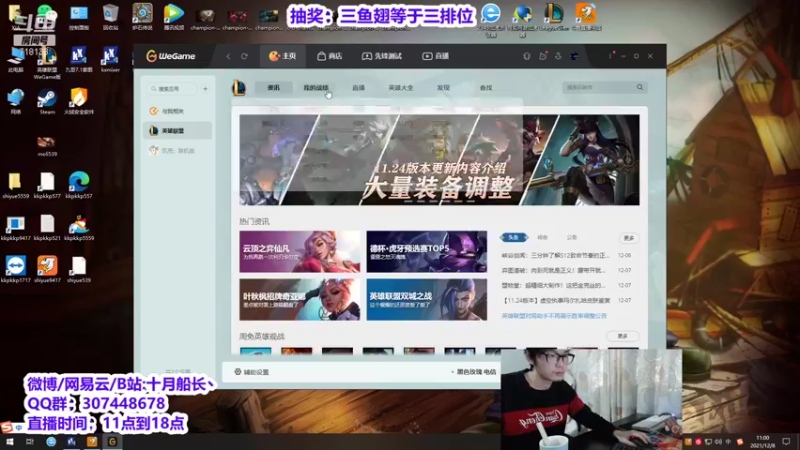Click the 黑色玫瑰 电信 server selector
This screenshot has width=800, height=450.
click(x=473, y=372)
